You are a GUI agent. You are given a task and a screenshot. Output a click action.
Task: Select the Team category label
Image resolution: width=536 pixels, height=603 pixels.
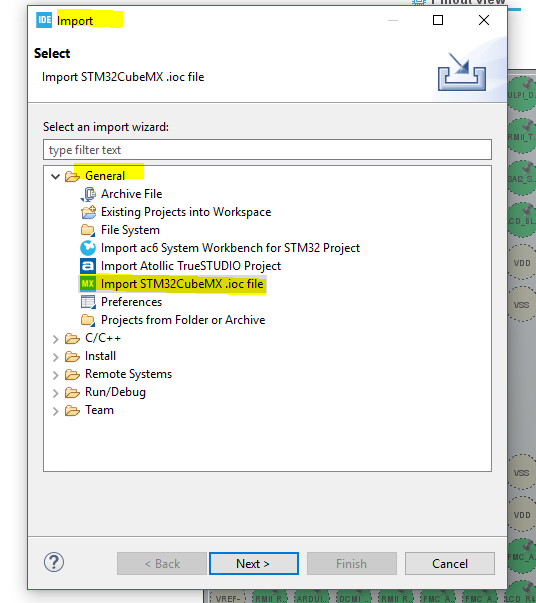pos(99,410)
